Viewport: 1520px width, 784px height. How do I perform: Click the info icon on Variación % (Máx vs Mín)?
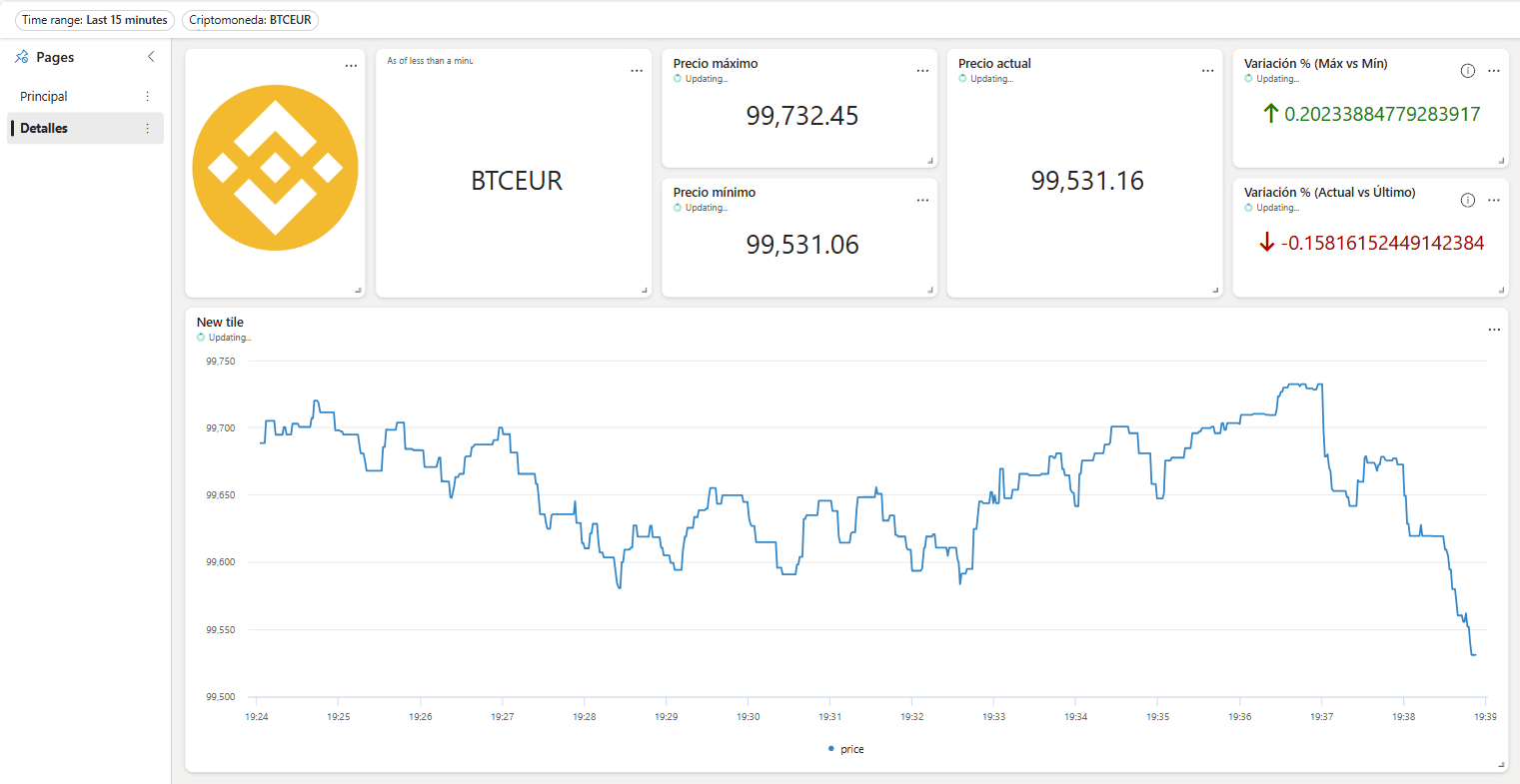1467,71
